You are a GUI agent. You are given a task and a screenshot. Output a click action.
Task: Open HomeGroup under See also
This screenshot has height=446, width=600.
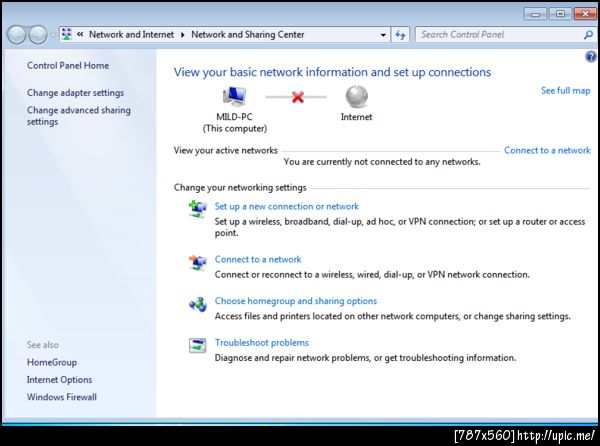(x=52, y=362)
